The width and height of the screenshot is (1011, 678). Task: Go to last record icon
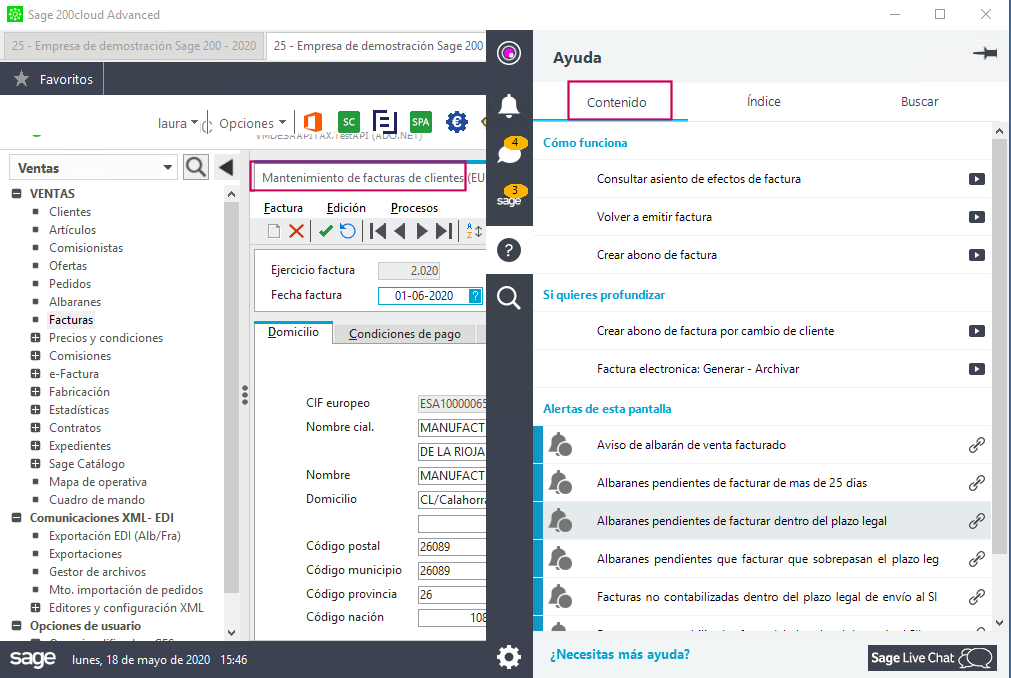click(x=444, y=231)
